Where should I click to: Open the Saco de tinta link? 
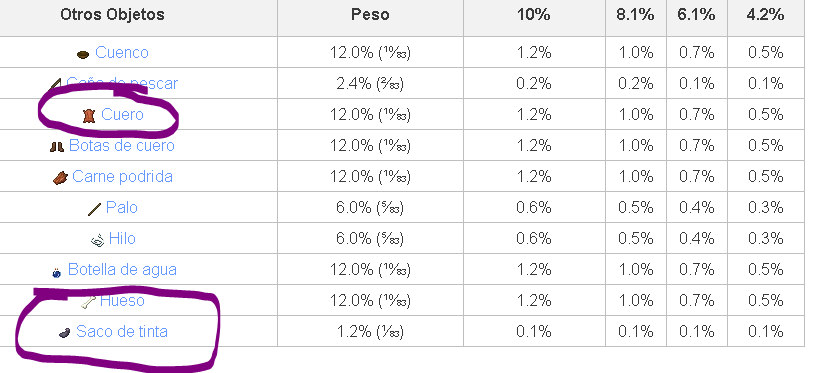122,331
